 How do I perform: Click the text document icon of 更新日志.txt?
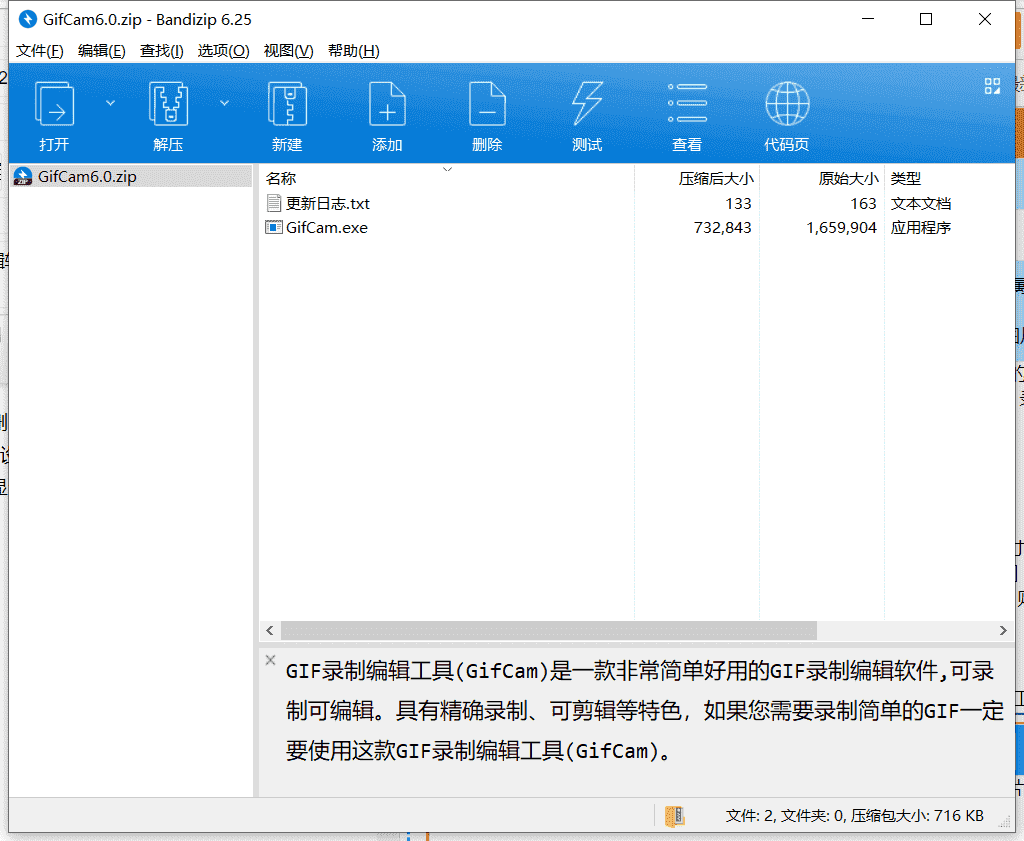(274, 203)
